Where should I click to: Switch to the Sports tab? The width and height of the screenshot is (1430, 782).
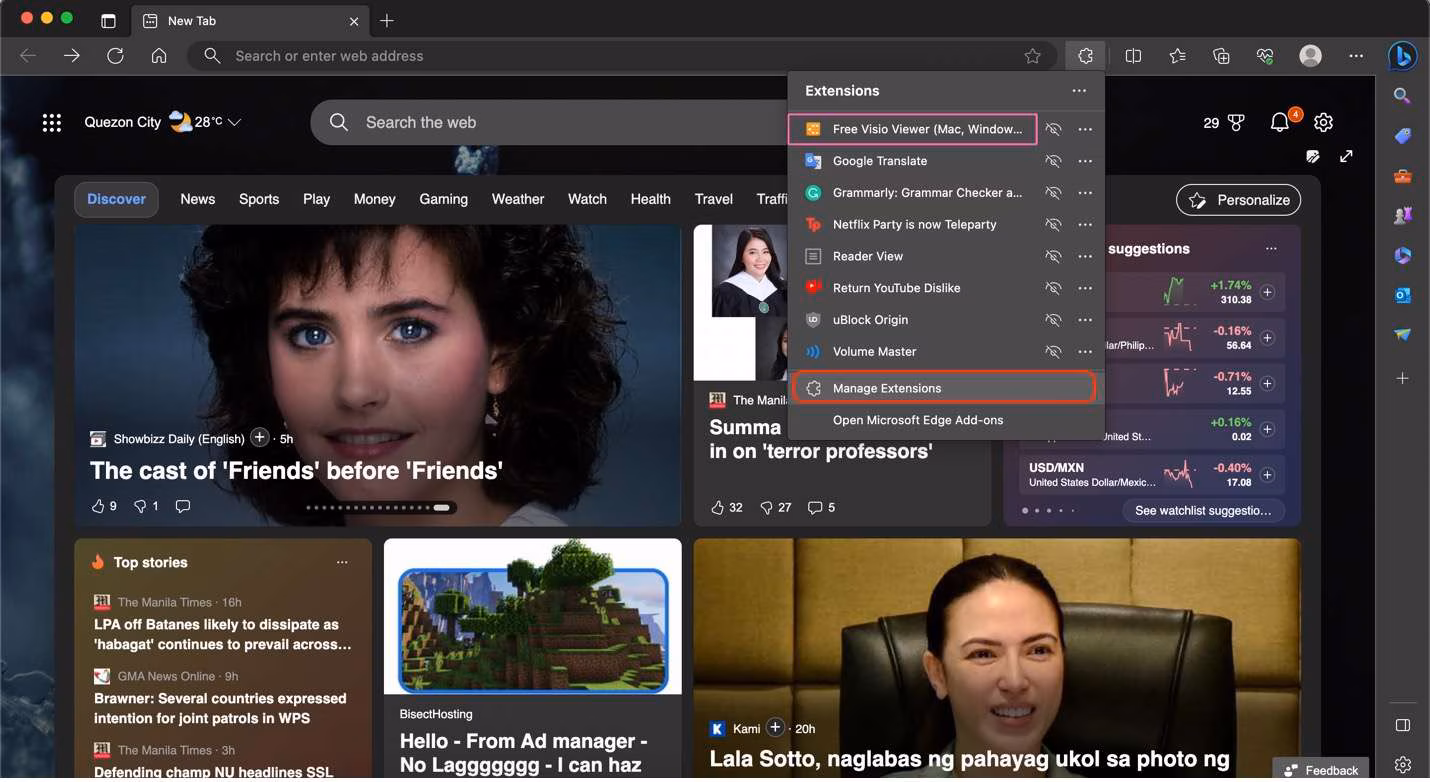[259, 199]
